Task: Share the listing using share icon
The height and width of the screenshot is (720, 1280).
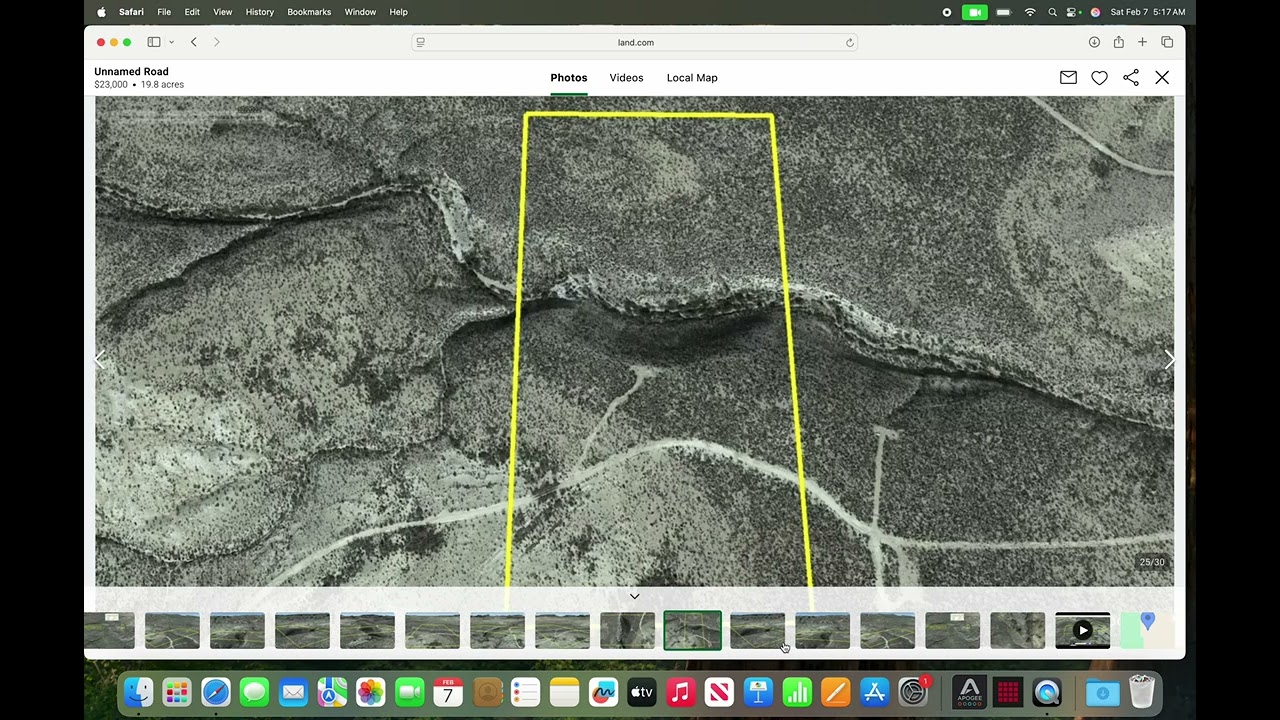Action: click(1131, 78)
